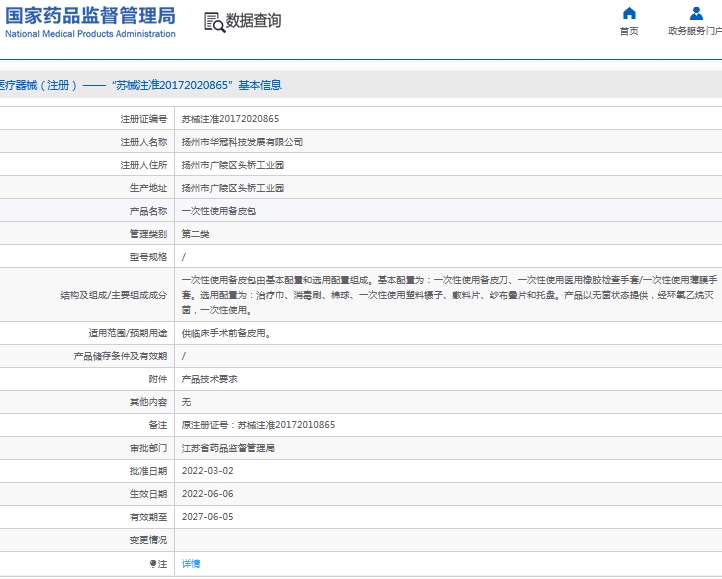Viewport: 722px width, 579px height.
Task: Select the remark 原注册证号：苏械注准20172010865
Action: click(x=258, y=425)
